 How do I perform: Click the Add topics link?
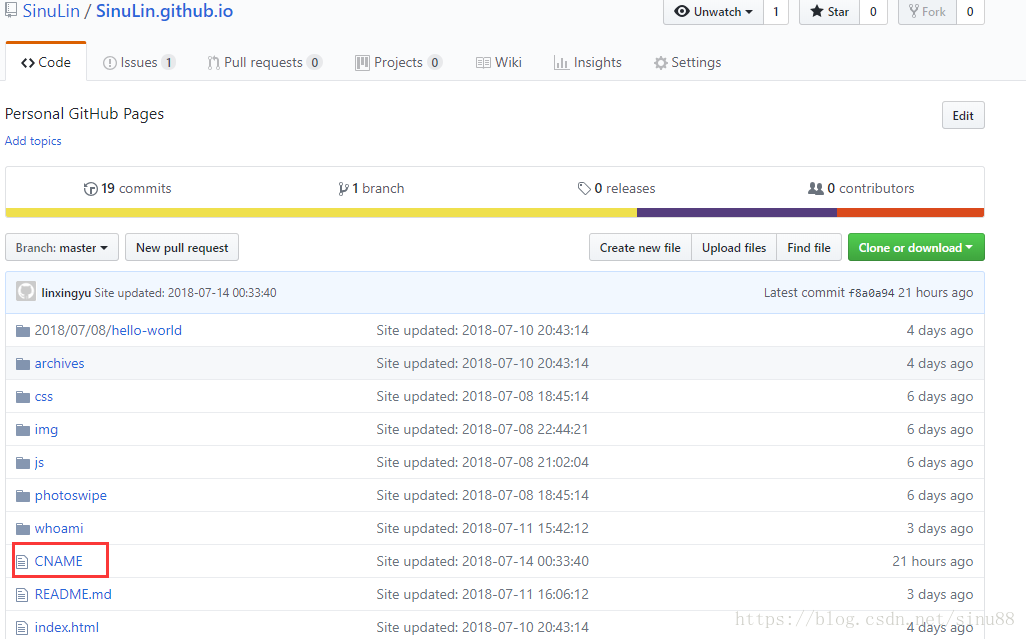[33, 141]
